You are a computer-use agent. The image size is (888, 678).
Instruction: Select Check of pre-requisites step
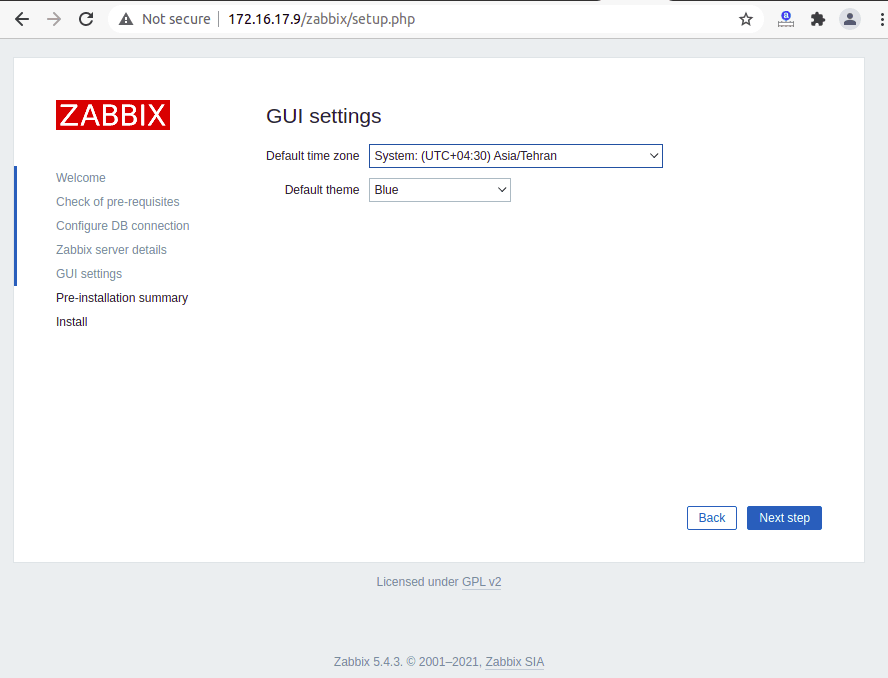tap(117, 202)
